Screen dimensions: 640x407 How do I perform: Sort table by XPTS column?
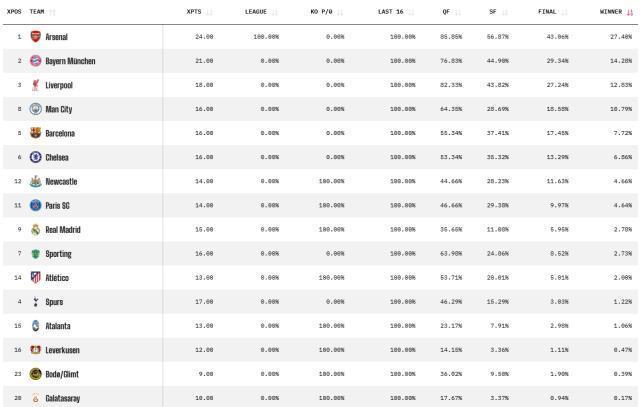pos(194,12)
